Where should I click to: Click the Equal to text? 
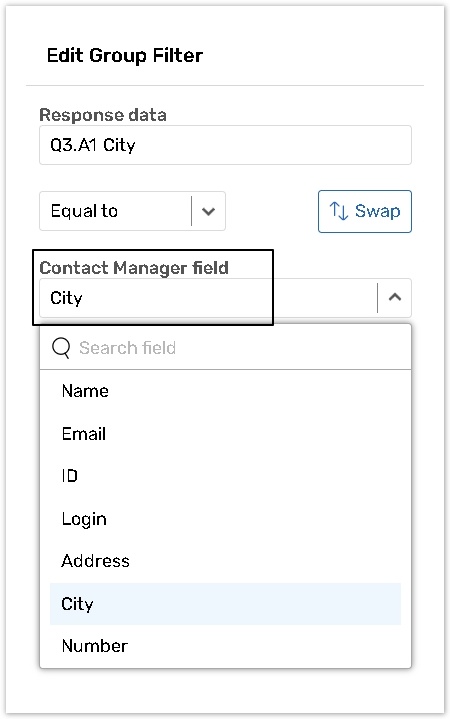tap(84, 211)
